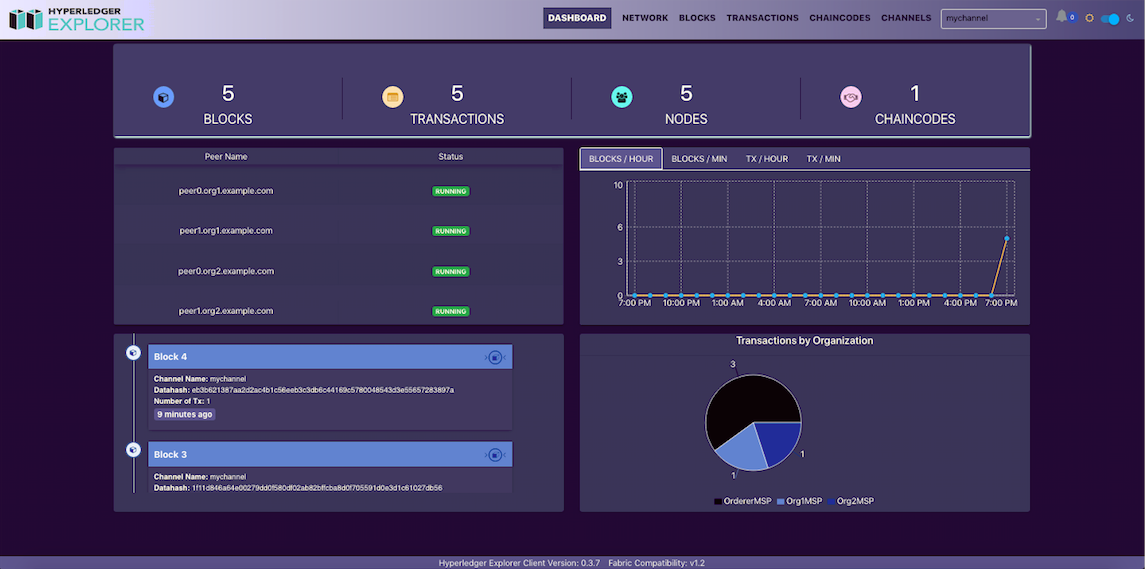
Task: Click the Hyperledger Explorer Client Version footer text
Action: coord(519,563)
